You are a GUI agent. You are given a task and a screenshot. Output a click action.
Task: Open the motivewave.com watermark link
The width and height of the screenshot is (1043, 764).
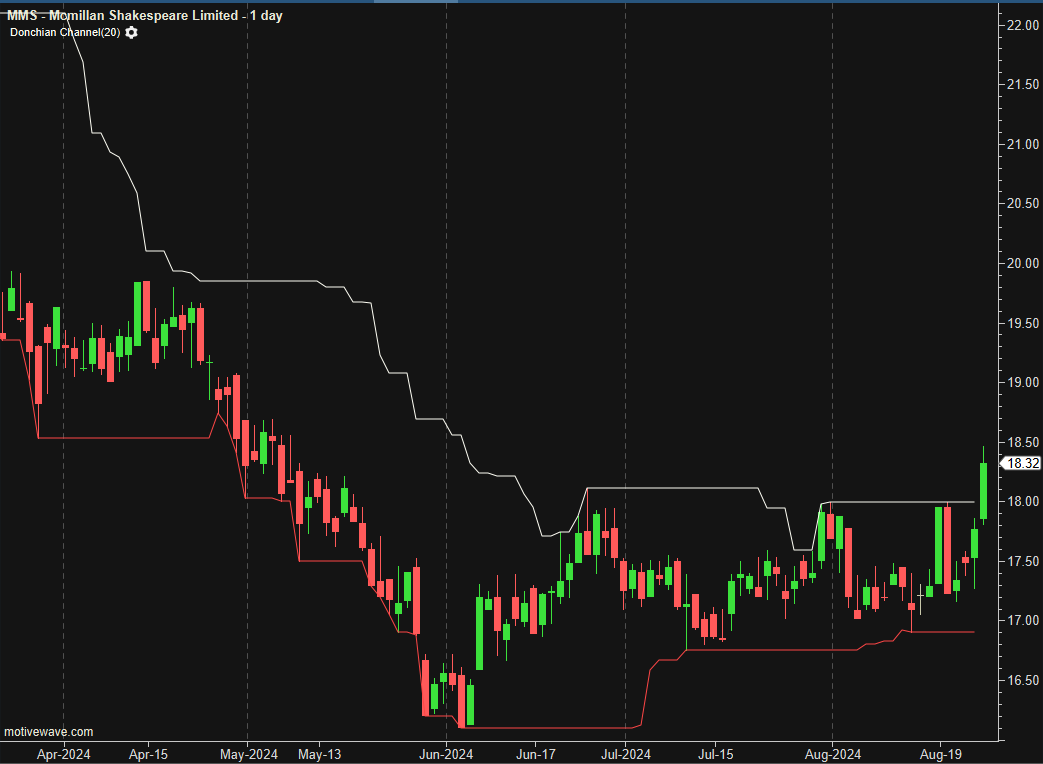(x=49, y=732)
